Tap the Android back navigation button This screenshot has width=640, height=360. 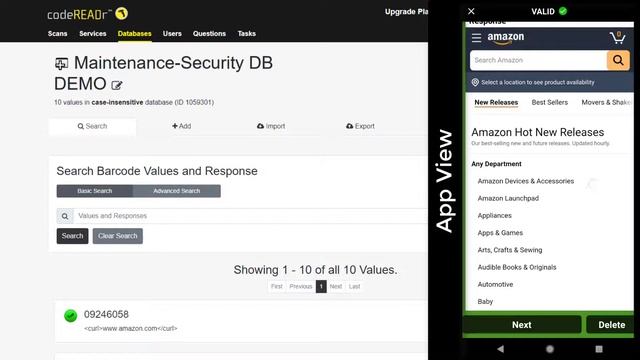click(x=500, y=349)
